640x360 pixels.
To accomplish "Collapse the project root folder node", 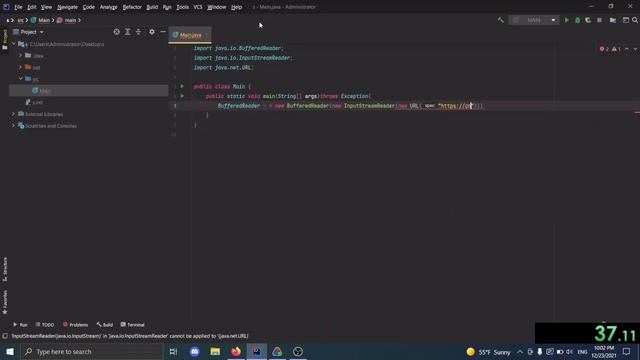I will [x=13, y=44].
